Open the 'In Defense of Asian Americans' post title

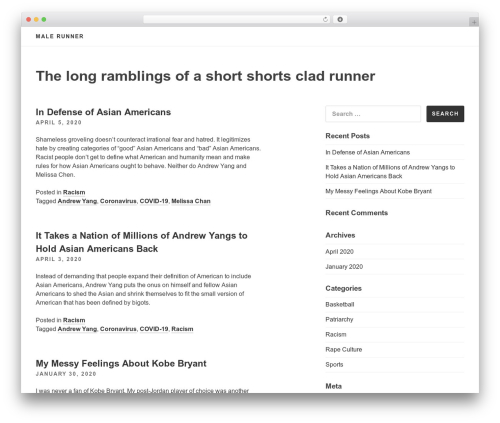103,112
